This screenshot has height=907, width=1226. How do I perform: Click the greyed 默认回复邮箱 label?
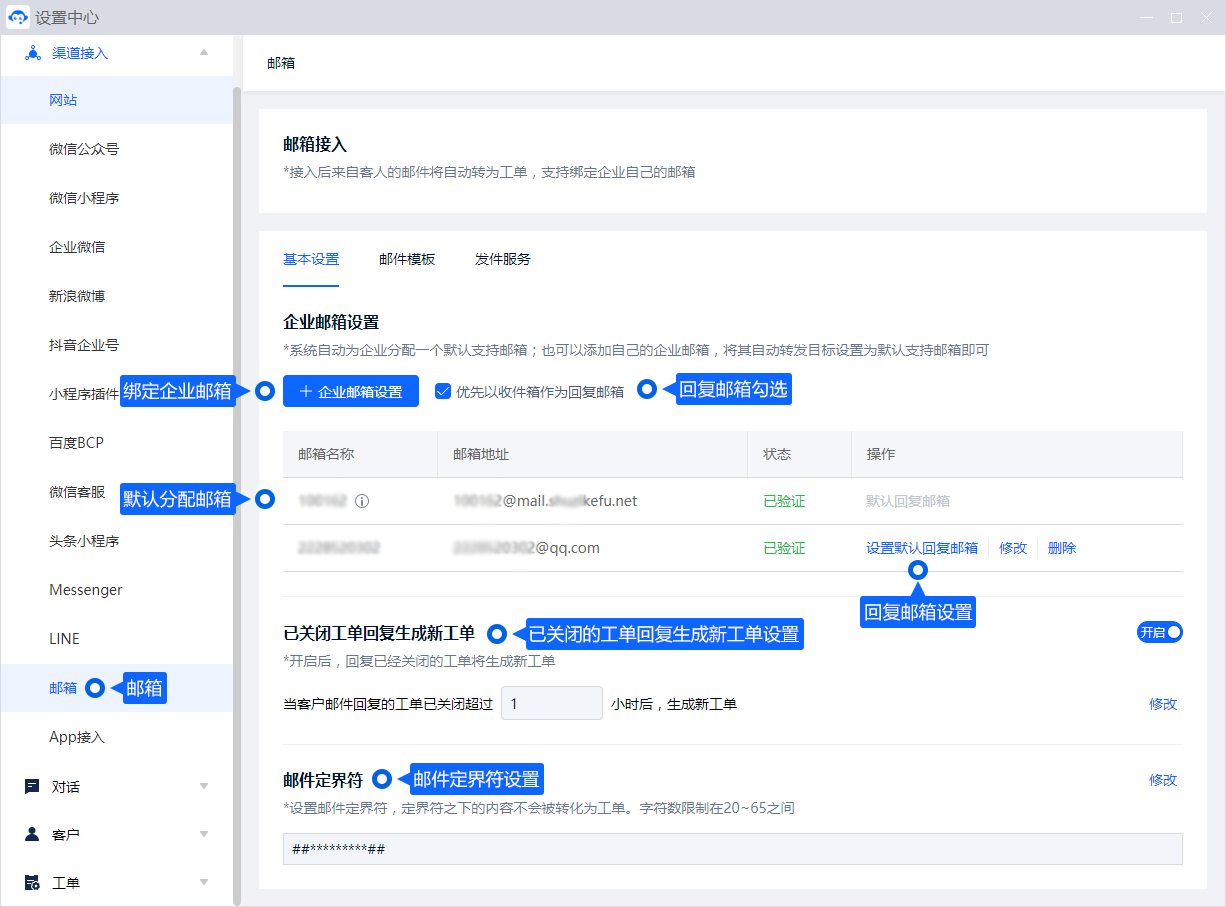pyautogui.click(x=908, y=501)
